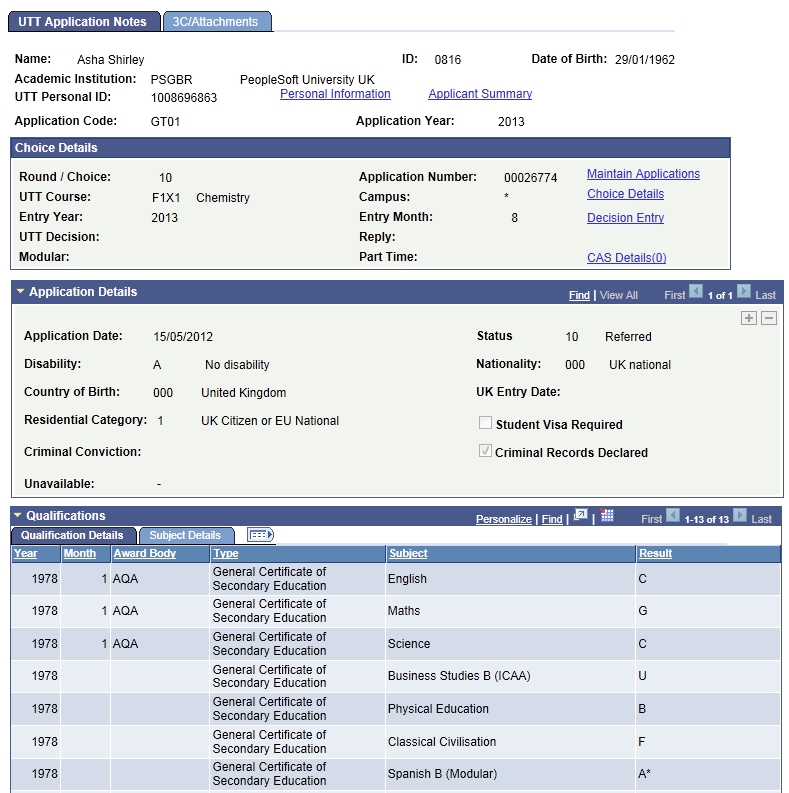Click application number 00026774

[x=531, y=178]
